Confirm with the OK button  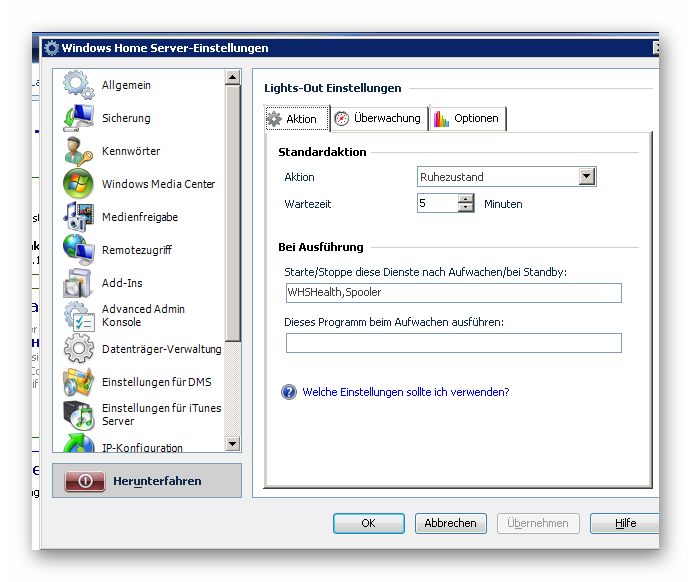coord(368,523)
